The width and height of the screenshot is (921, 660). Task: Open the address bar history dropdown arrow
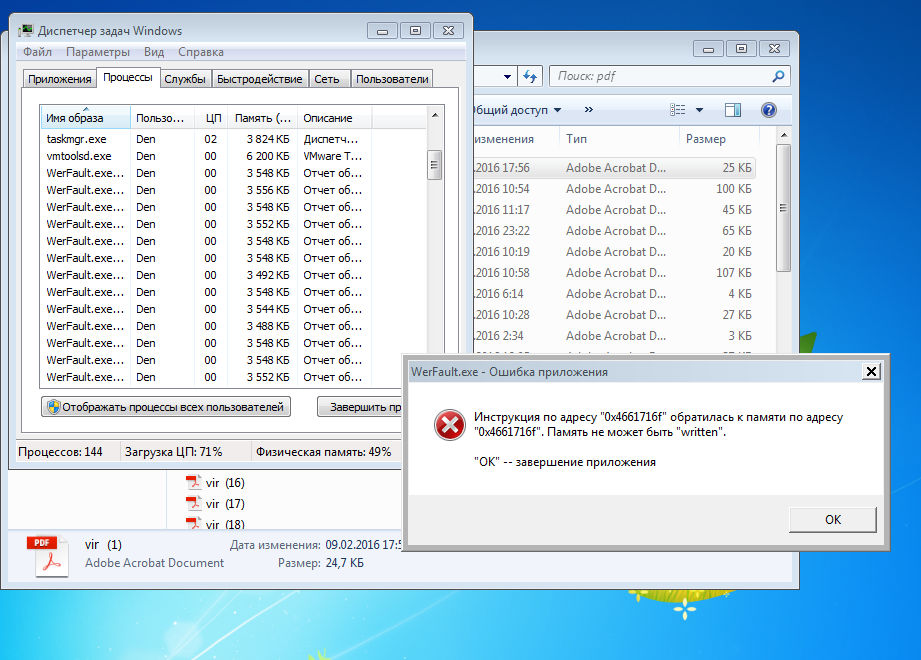click(508, 76)
